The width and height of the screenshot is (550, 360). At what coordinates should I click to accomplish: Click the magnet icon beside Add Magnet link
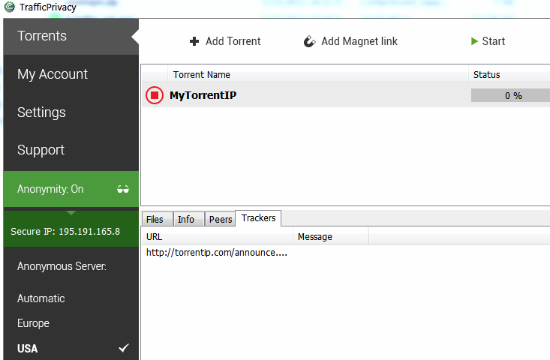[309, 41]
